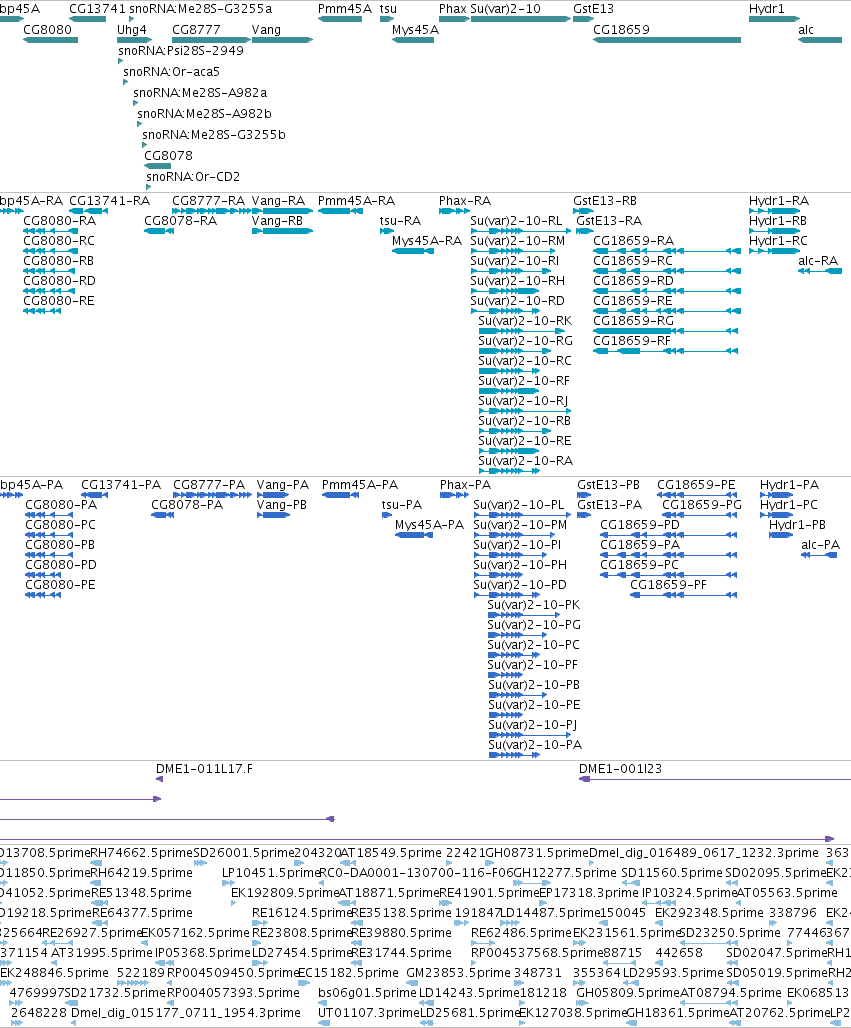
Task: Click the Uhg4 gene label
Action: point(132,30)
